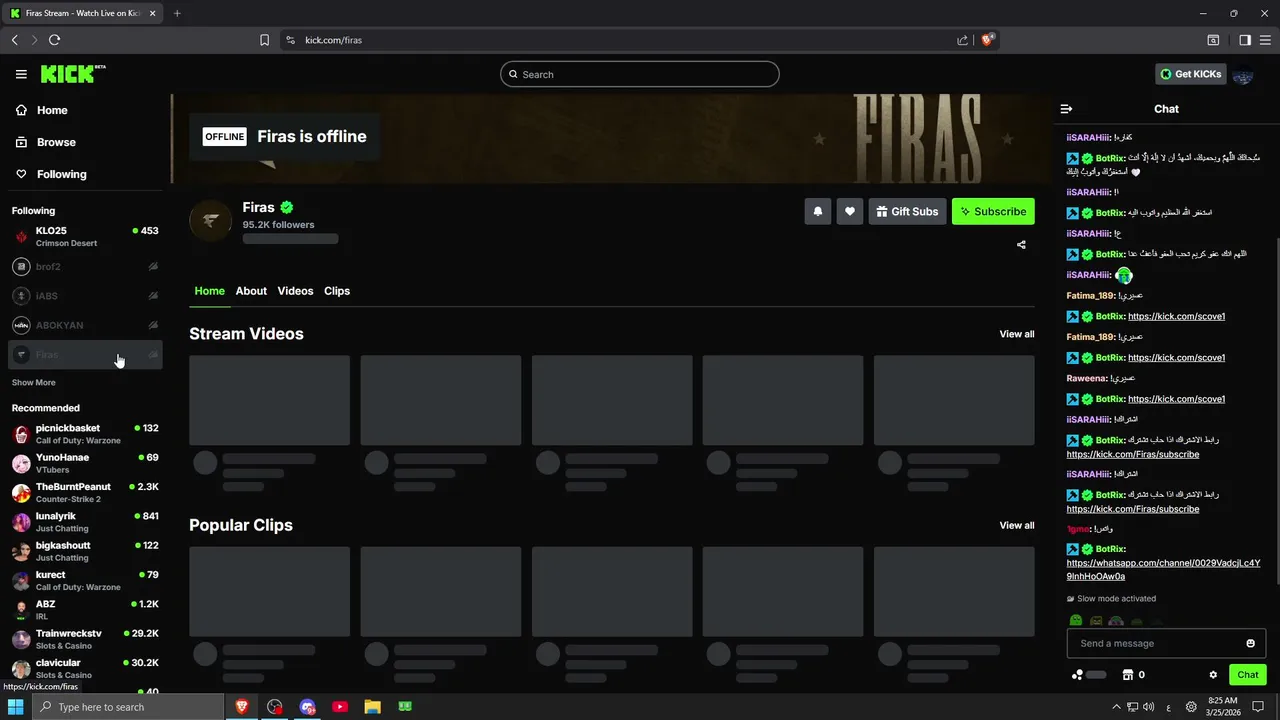Bookmark this page in address bar
1280x720 pixels.
coord(264,40)
